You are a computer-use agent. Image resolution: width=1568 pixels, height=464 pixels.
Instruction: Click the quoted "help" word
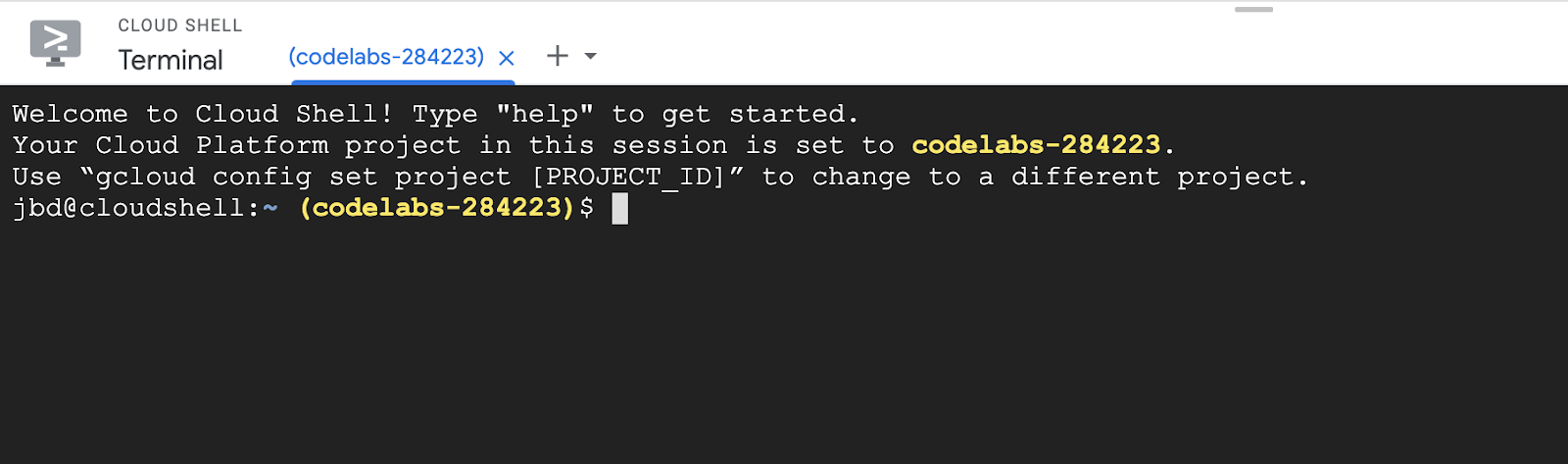545,114
